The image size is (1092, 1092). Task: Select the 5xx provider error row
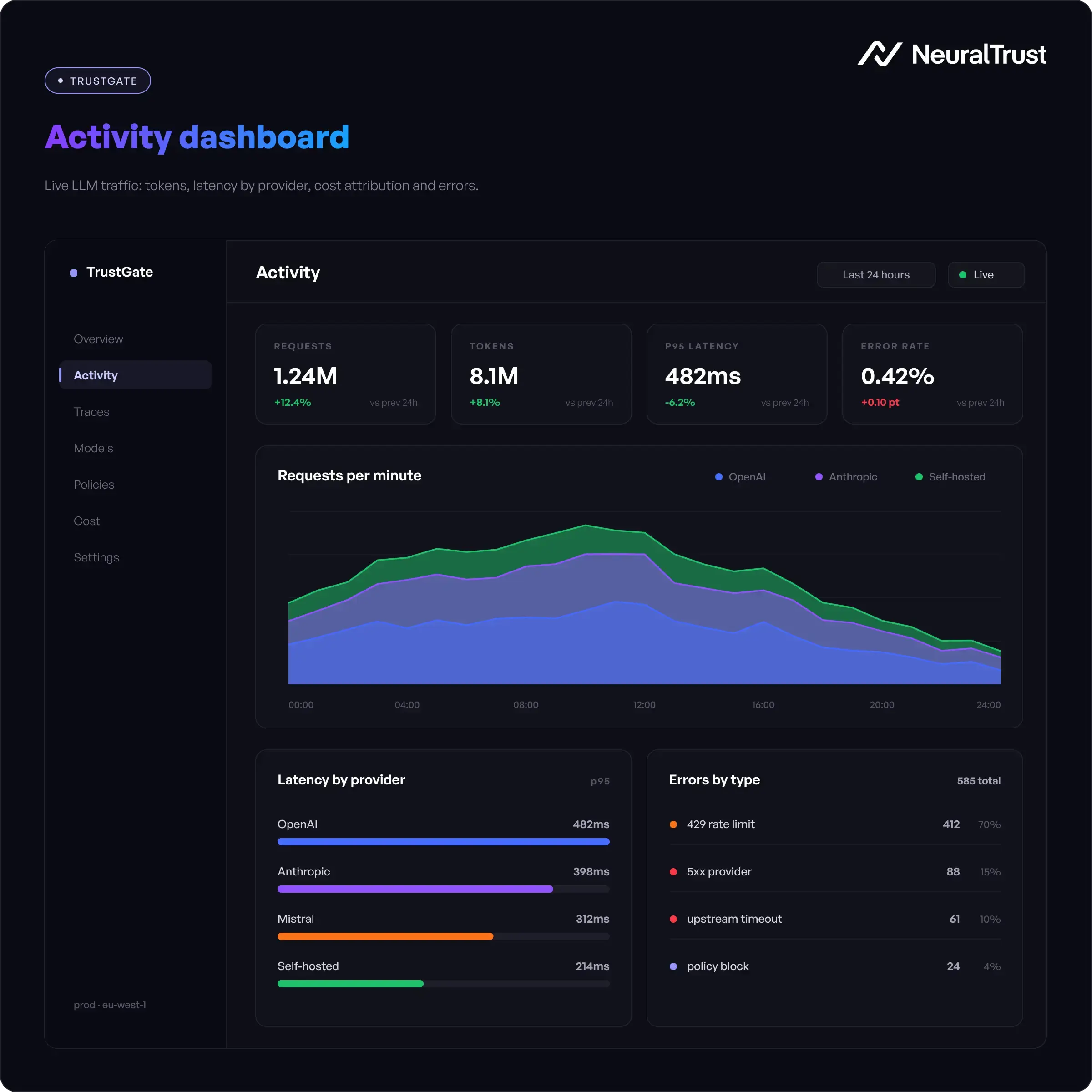point(835,872)
